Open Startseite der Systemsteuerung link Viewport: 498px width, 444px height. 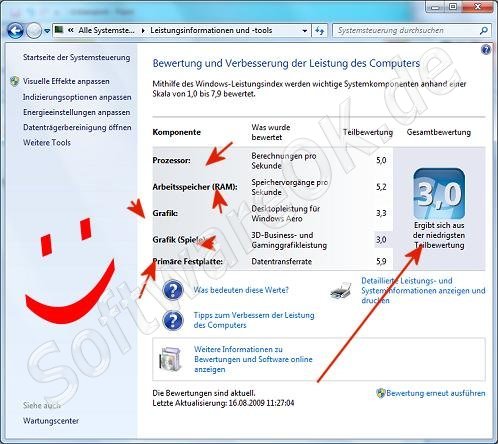(x=76, y=57)
